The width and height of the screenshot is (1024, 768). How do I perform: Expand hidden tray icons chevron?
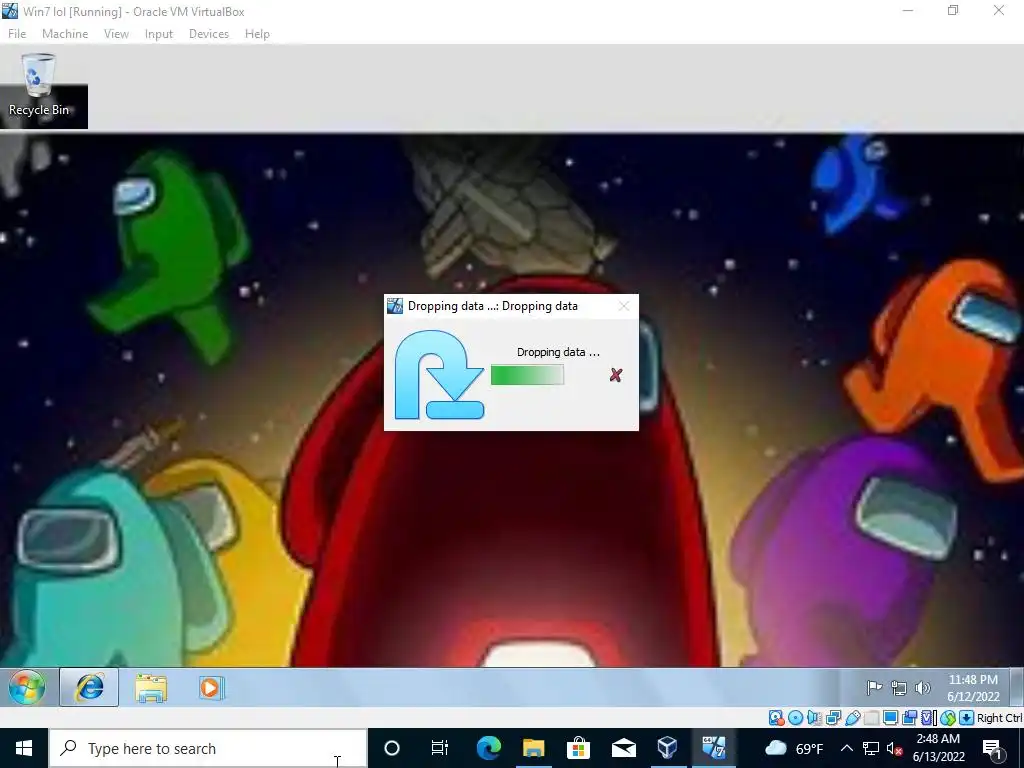[846, 748]
